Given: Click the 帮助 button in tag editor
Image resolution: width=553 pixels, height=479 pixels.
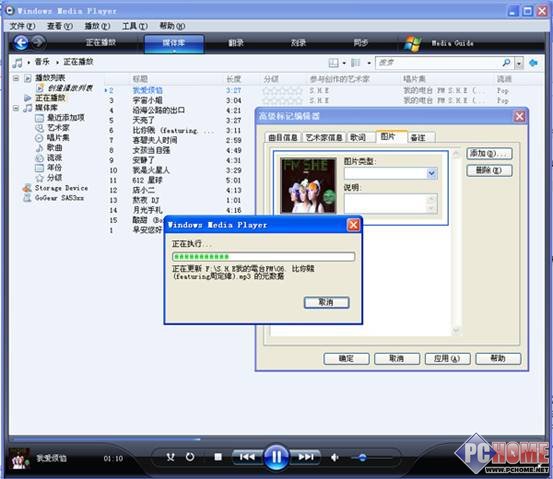Looking at the screenshot, I should [x=498, y=359].
